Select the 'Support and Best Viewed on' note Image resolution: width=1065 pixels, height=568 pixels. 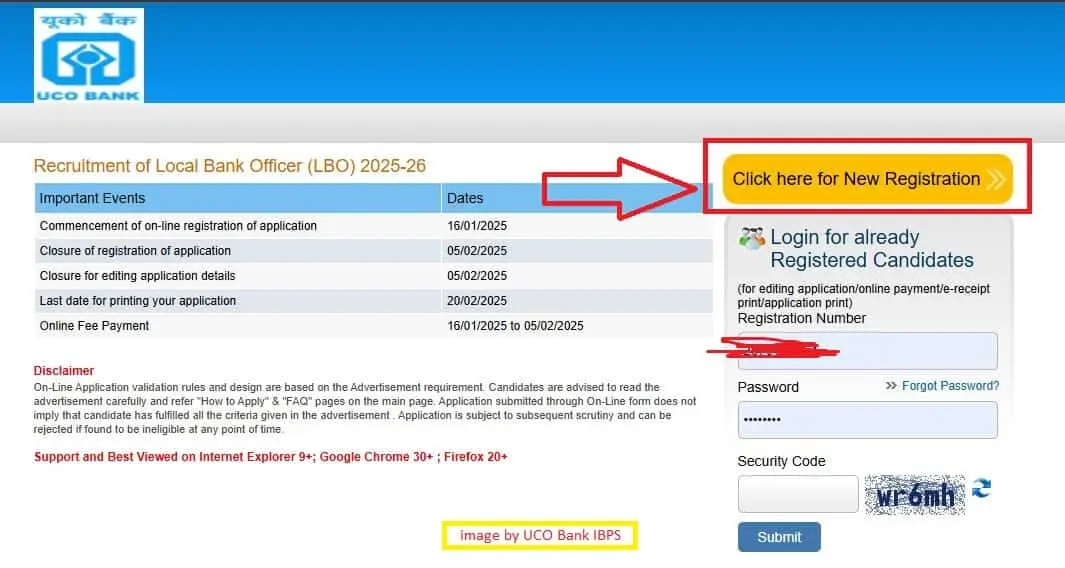coord(270,457)
